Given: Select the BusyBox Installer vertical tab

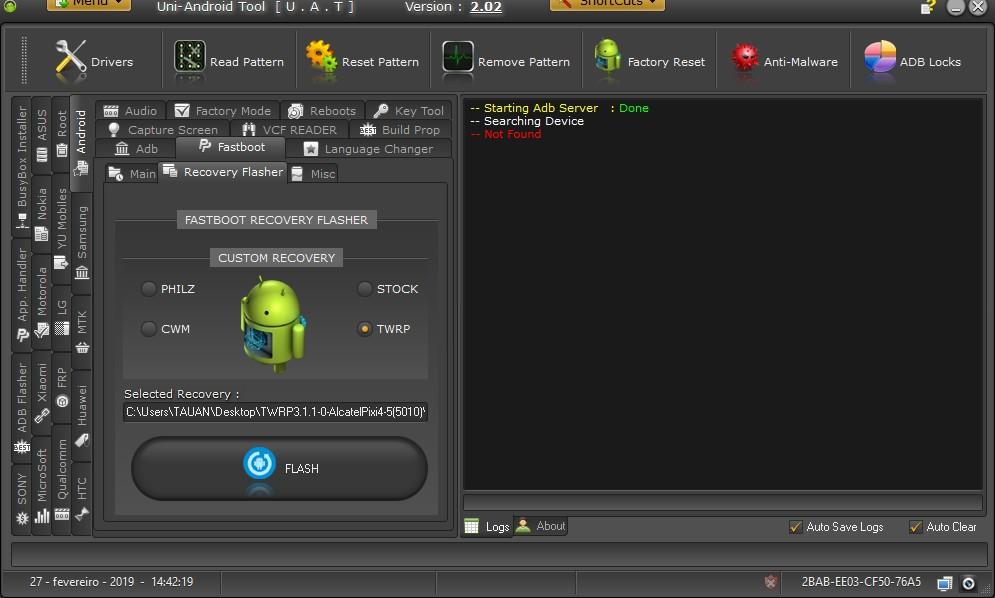Looking at the screenshot, I should click(22, 166).
